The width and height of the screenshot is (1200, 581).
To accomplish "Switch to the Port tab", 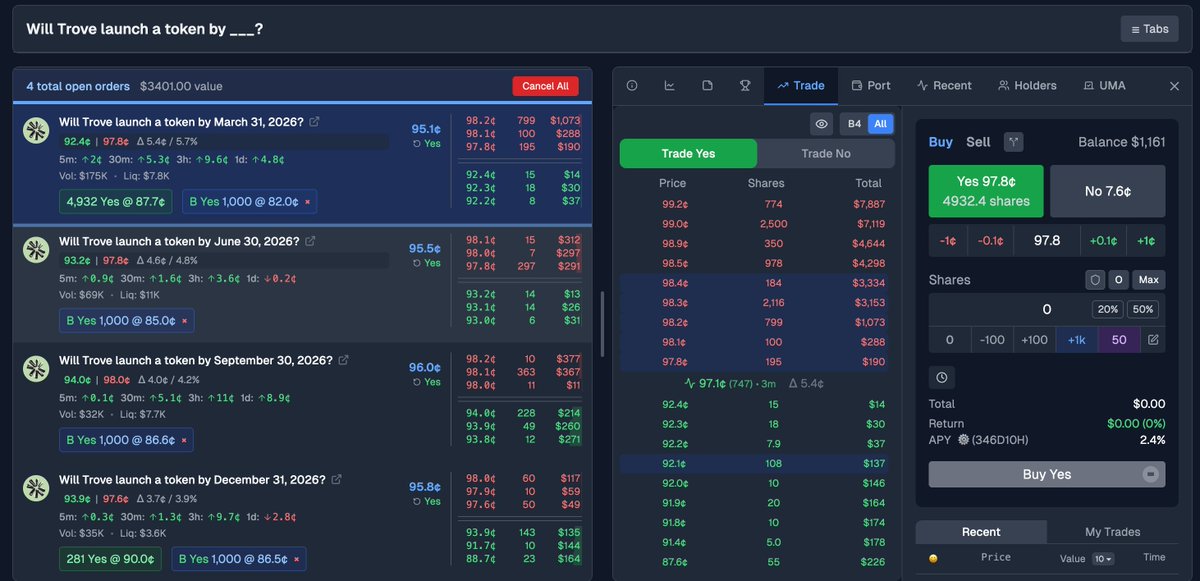I will tap(870, 86).
